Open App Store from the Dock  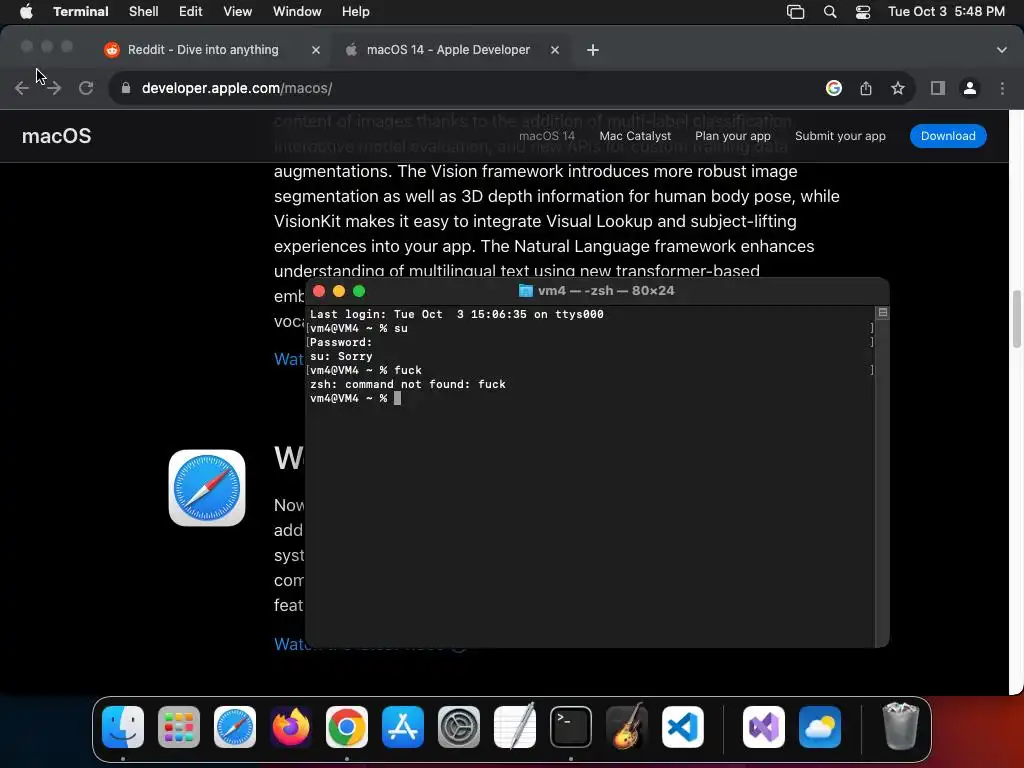403,727
